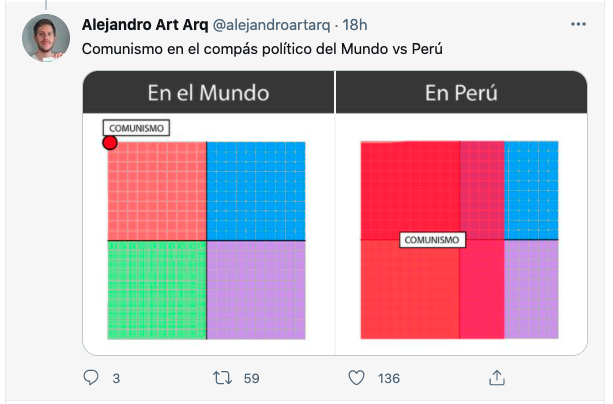Retweet using the retweet arrows icon
613x404 pixels.
click(x=222, y=378)
